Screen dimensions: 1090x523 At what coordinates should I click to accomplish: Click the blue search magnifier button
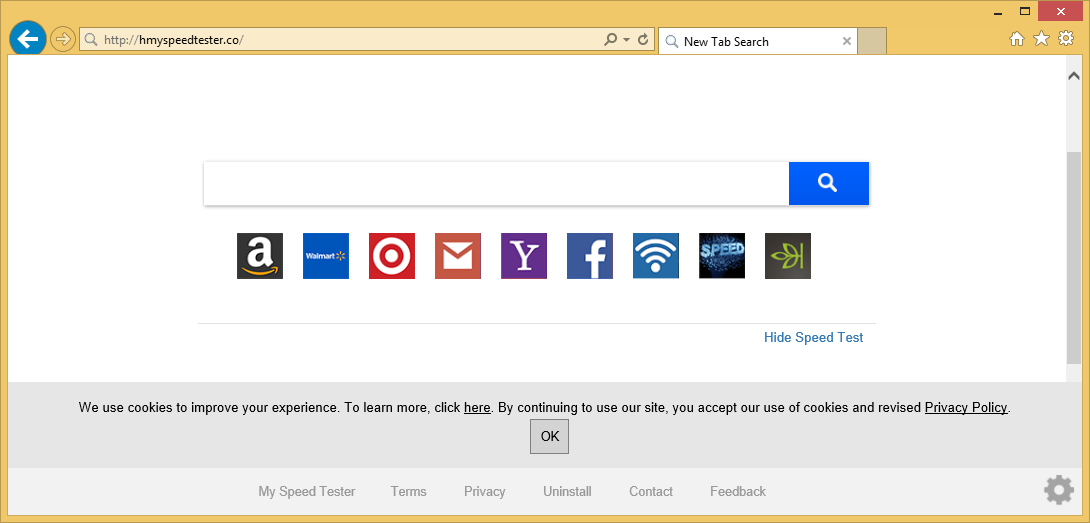tap(828, 183)
